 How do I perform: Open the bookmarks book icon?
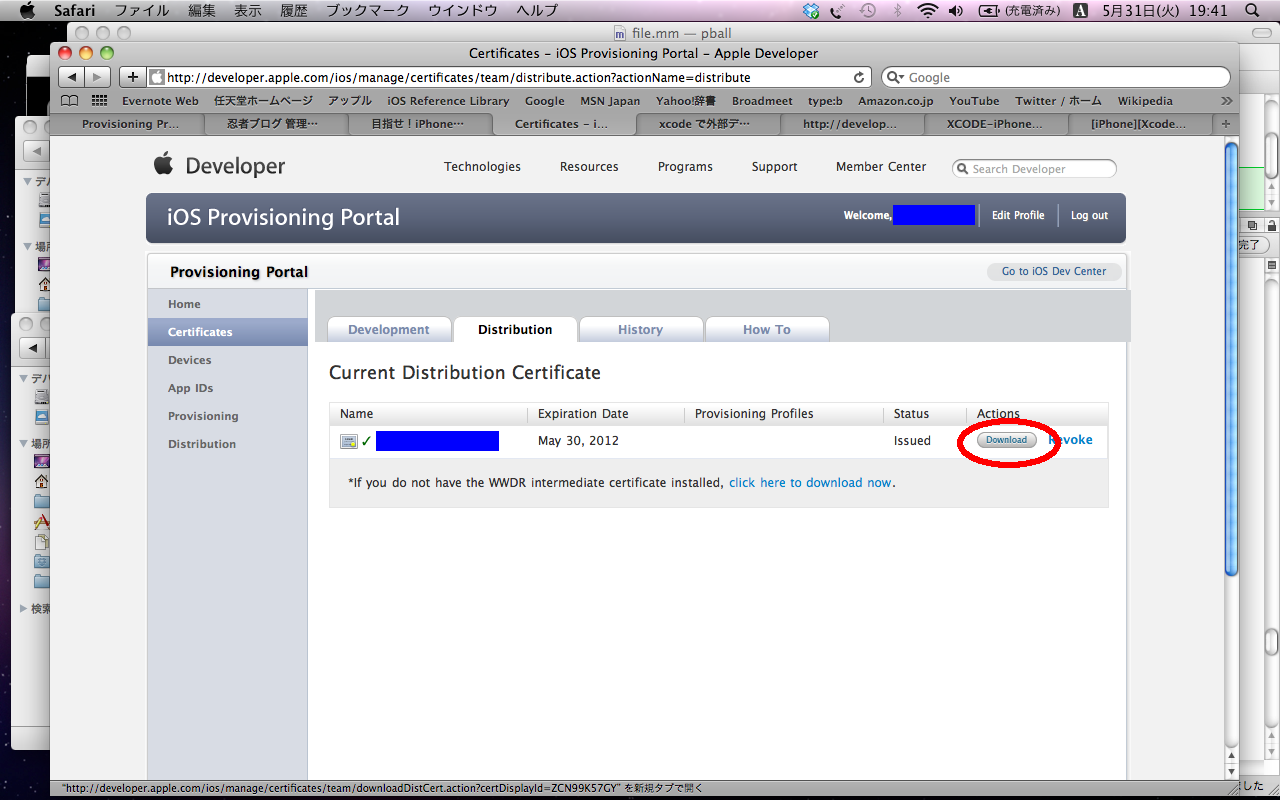coord(69,100)
